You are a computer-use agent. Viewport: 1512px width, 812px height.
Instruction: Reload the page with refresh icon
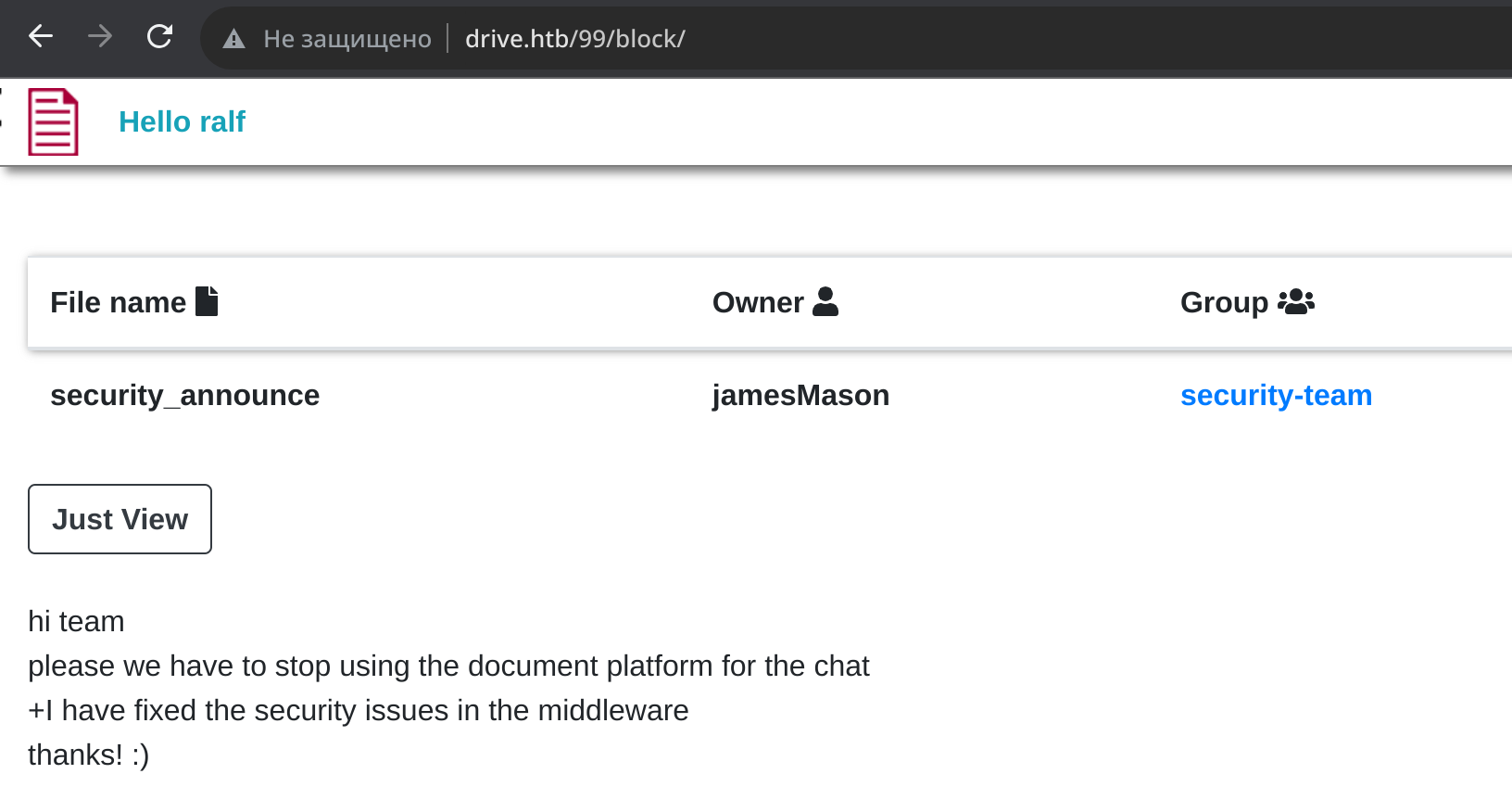coord(159,36)
